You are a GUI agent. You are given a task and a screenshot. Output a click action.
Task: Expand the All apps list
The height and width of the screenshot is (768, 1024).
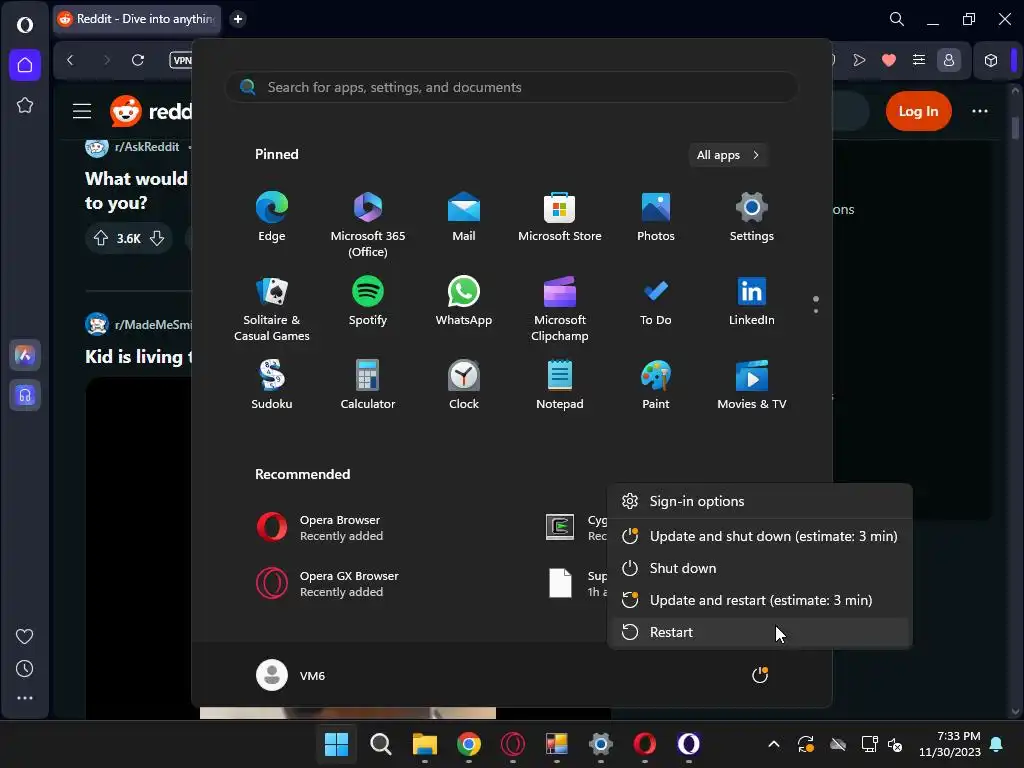(x=728, y=155)
